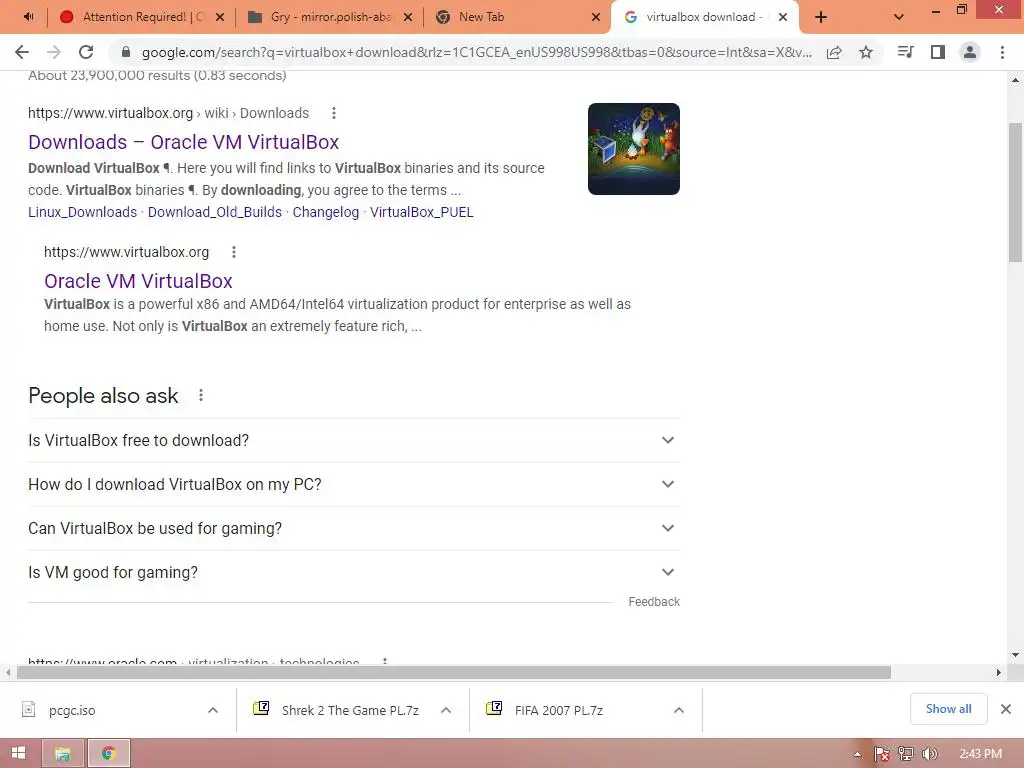Reload the Google search page
Image resolution: width=1024 pixels, height=768 pixels.
[86, 52]
